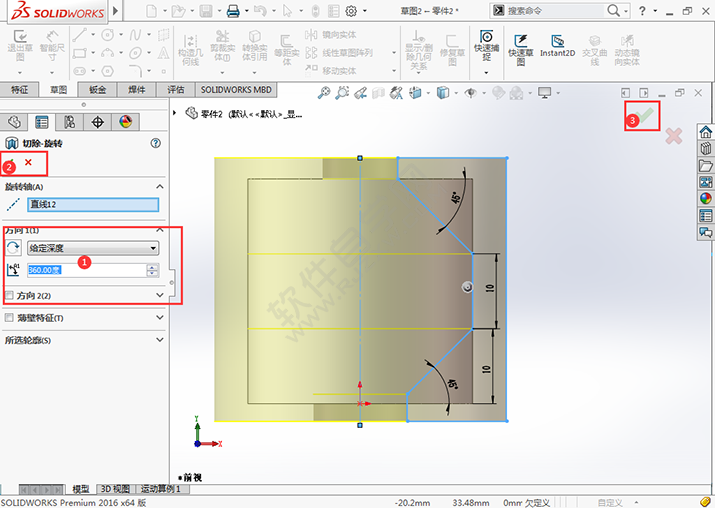Viewport: 715px width, 508px height.
Task: Switch to the 钣金 ribbon tab
Action: pyautogui.click(x=98, y=90)
